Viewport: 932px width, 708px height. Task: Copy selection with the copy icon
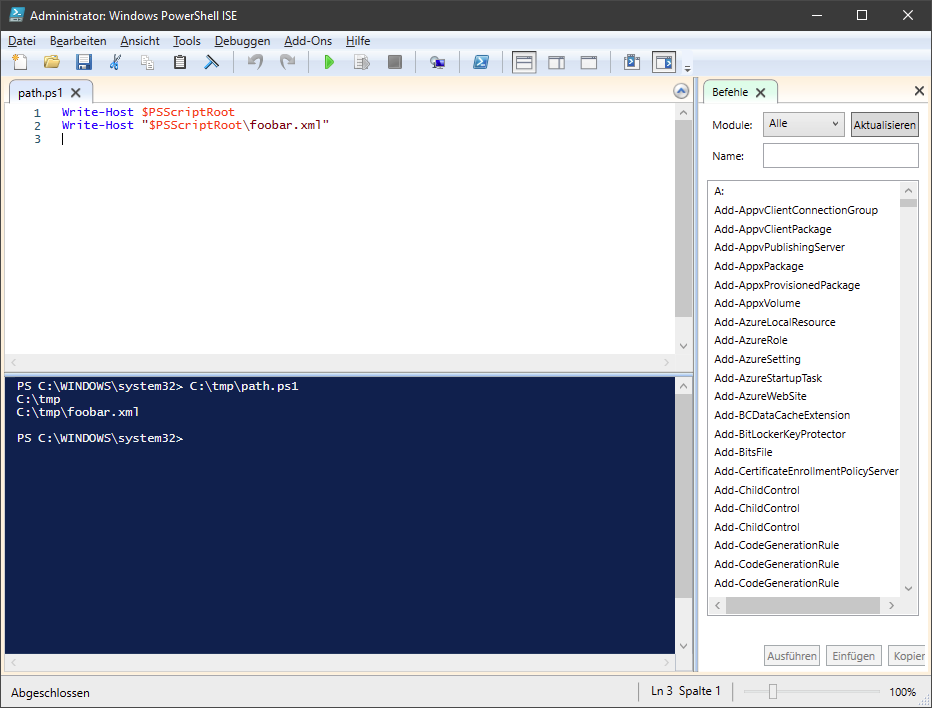[x=147, y=62]
